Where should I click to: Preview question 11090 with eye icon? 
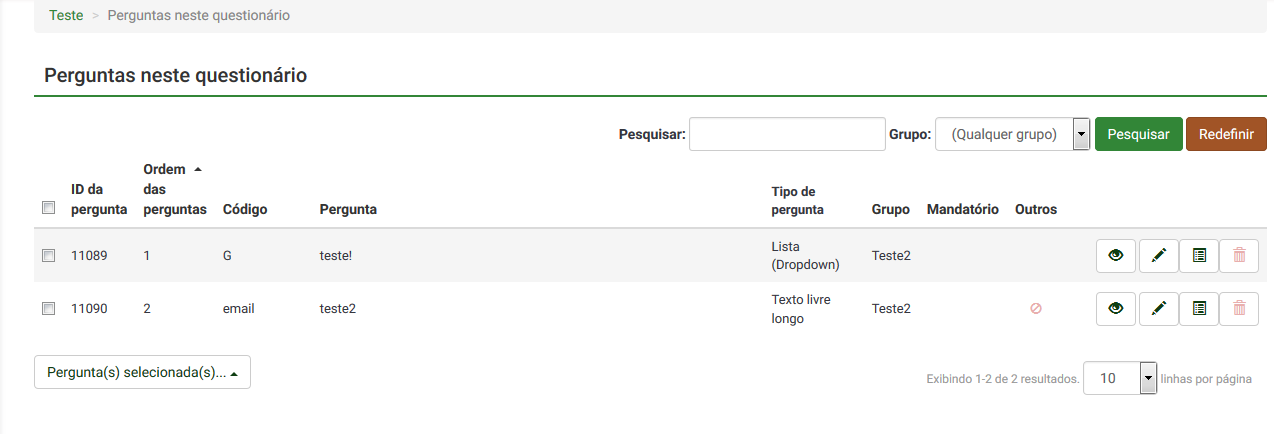pyautogui.click(x=1116, y=309)
